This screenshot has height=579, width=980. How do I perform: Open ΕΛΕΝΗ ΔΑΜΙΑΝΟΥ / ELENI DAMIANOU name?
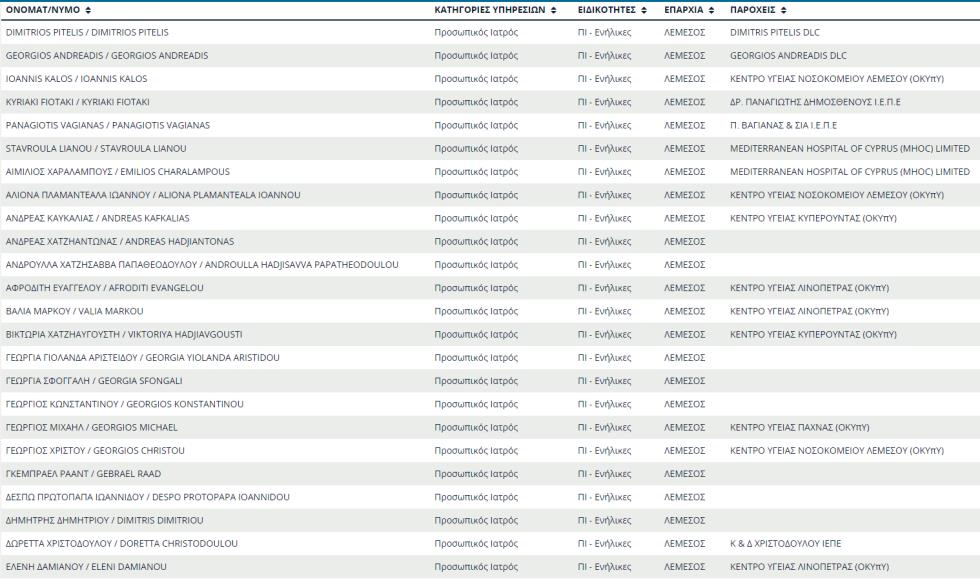click(x=86, y=566)
